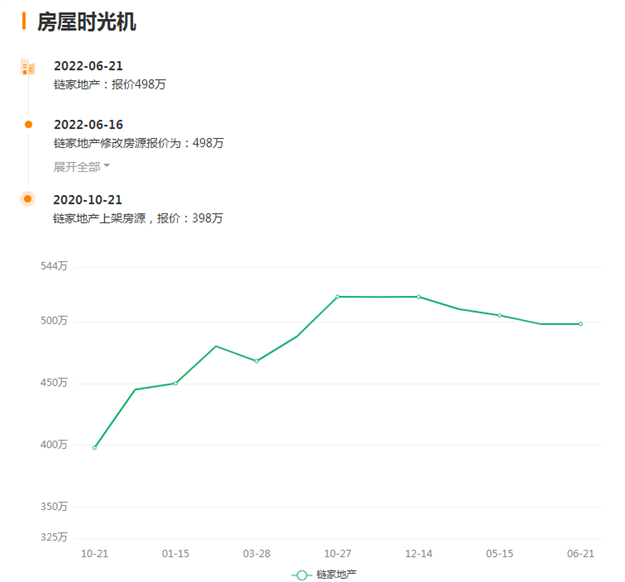
Task: Click chart data point at 12-14
Action: [419, 297]
